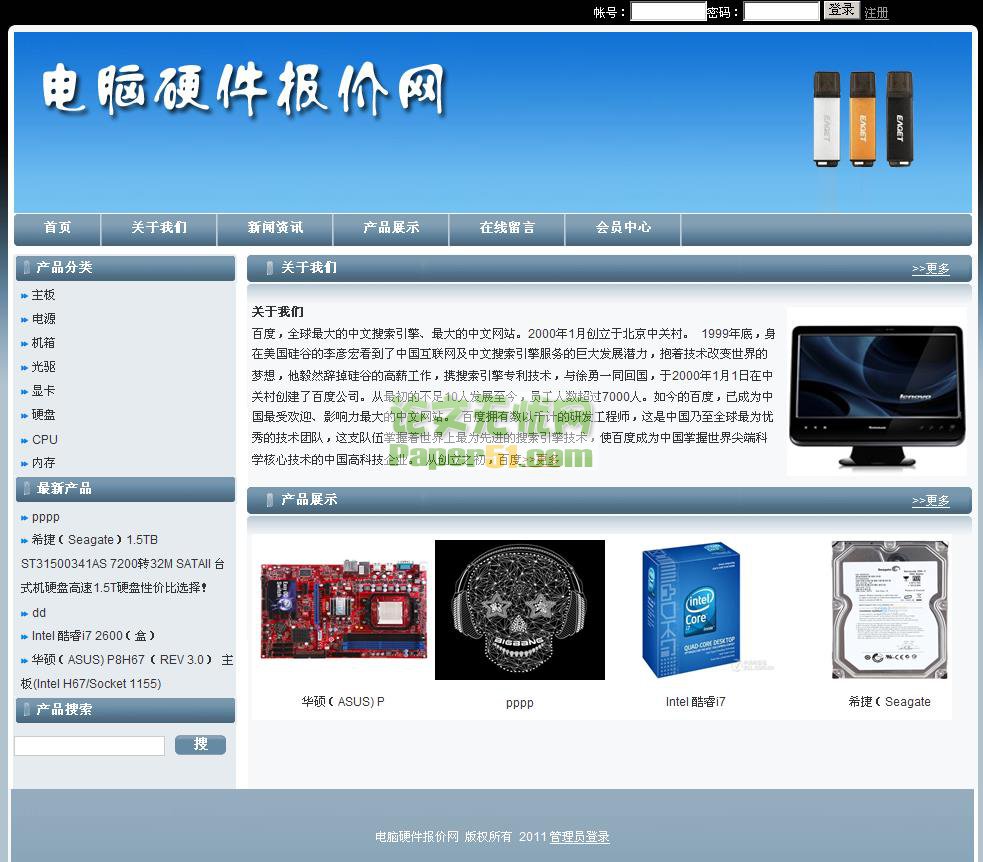The width and height of the screenshot is (983, 862).
Task: Open the 希捷 Seagate 1.5TB latest product link
Action: (122, 564)
